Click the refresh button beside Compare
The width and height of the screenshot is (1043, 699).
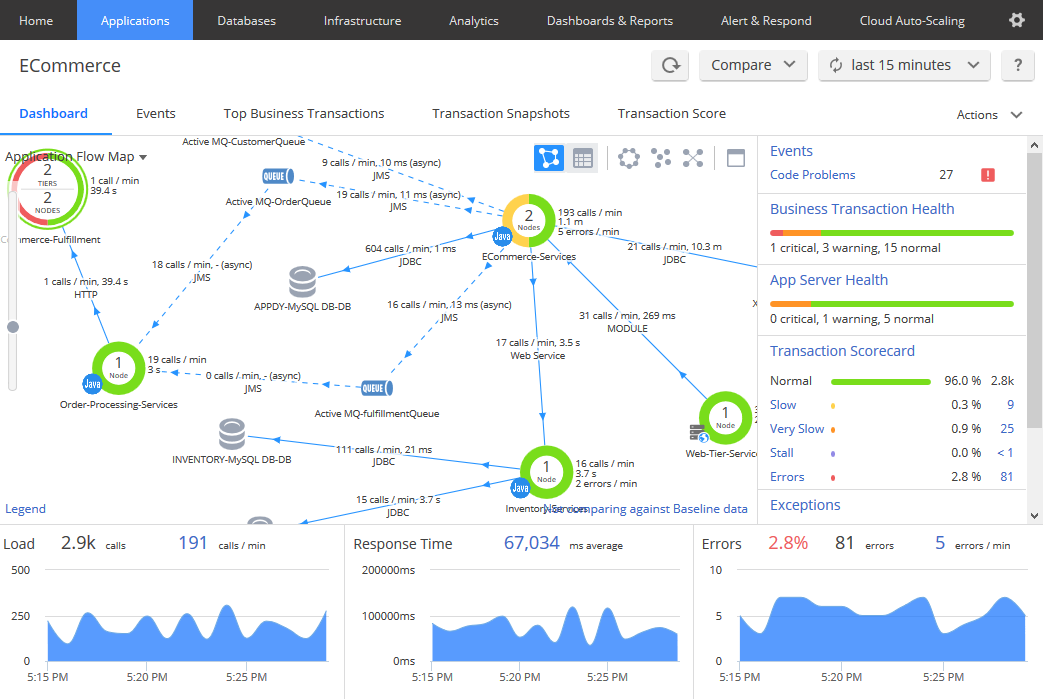pyautogui.click(x=670, y=65)
